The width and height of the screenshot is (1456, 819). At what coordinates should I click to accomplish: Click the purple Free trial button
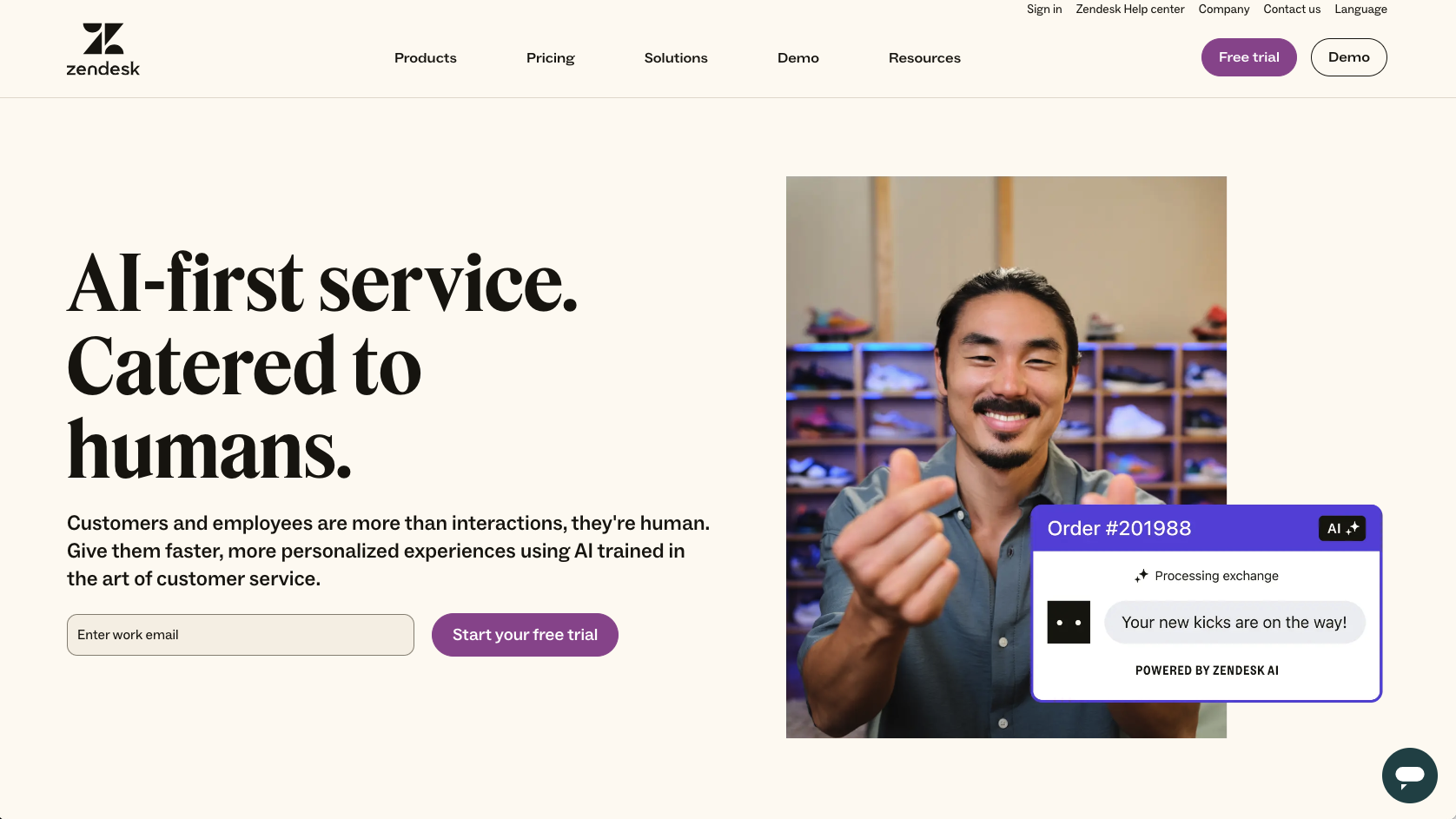[x=1248, y=57]
